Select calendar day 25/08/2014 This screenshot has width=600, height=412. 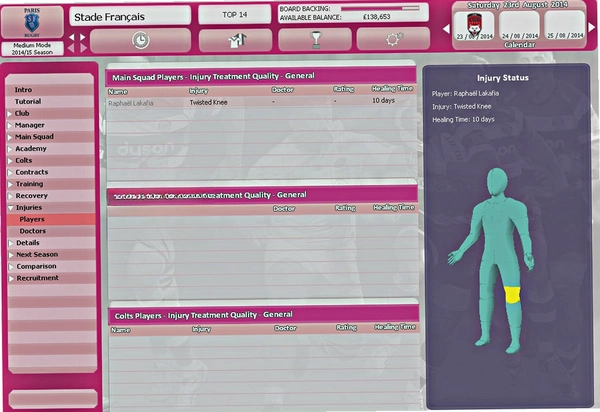click(564, 25)
